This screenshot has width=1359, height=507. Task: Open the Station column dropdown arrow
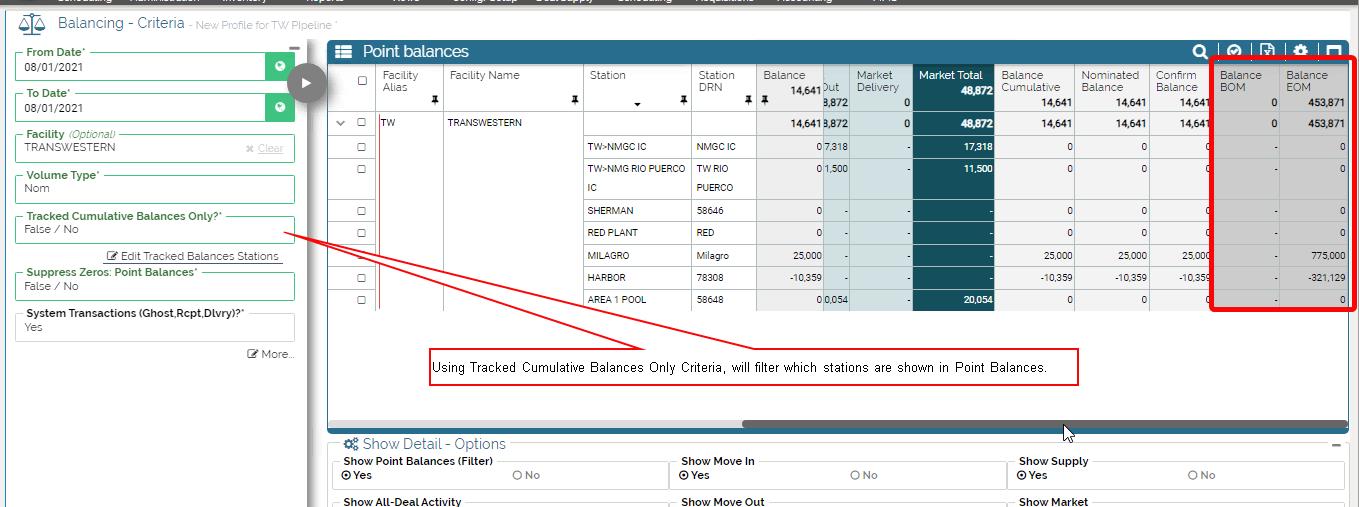[637, 104]
